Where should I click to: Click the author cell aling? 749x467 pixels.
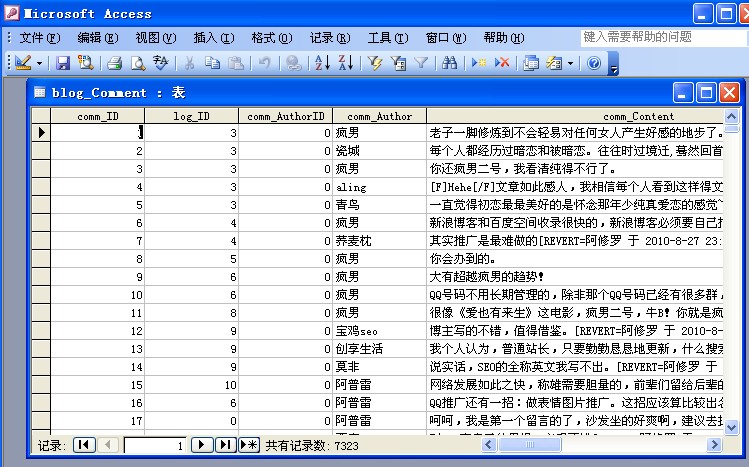pos(379,187)
